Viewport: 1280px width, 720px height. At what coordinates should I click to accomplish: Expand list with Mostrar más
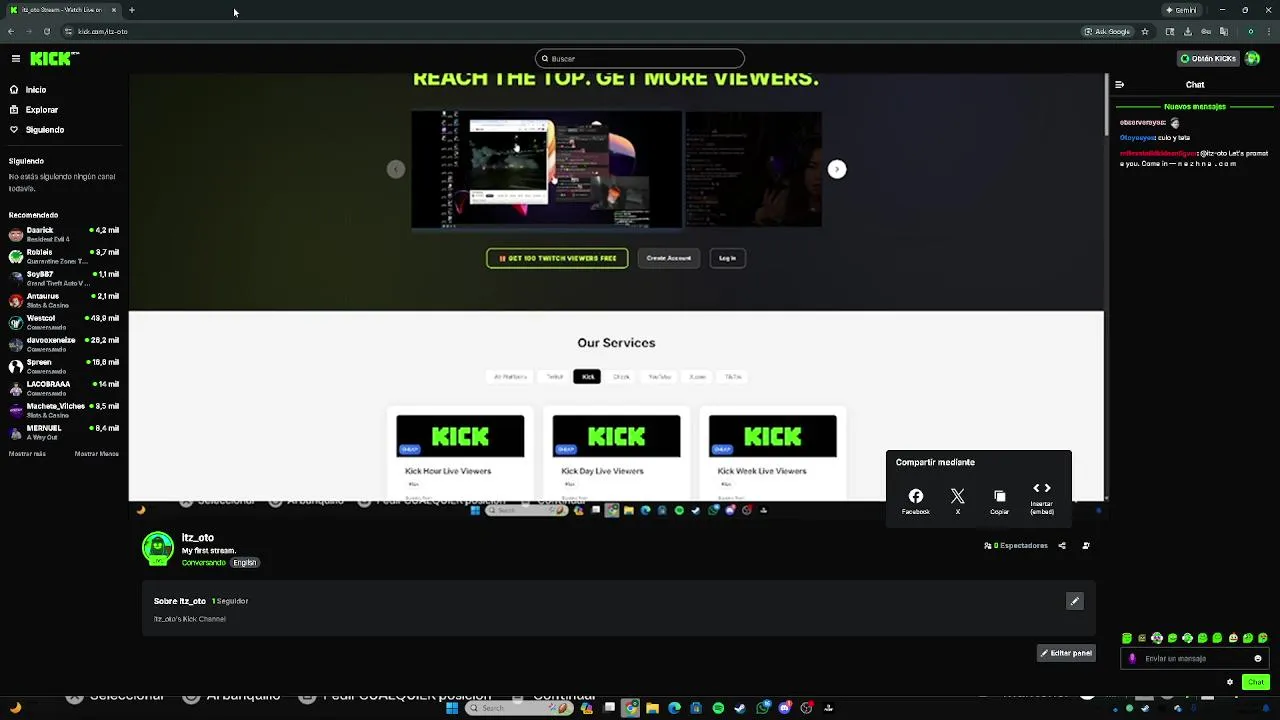tap(27, 454)
